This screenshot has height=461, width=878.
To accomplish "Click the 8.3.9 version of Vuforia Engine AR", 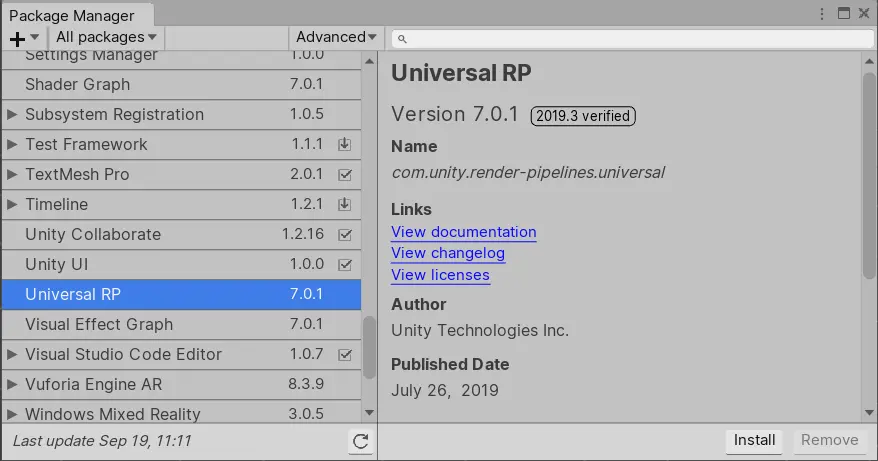I will pos(306,384).
